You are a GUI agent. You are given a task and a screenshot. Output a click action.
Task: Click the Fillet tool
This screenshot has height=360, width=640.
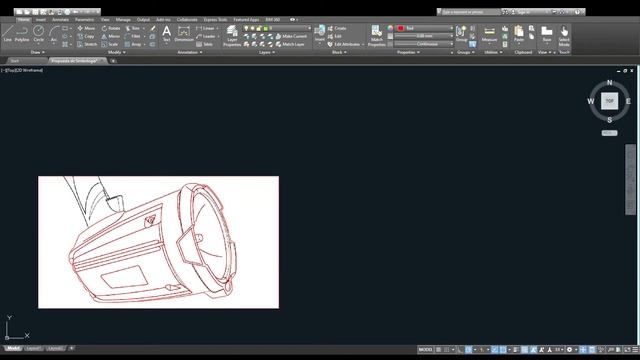click(133, 36)
